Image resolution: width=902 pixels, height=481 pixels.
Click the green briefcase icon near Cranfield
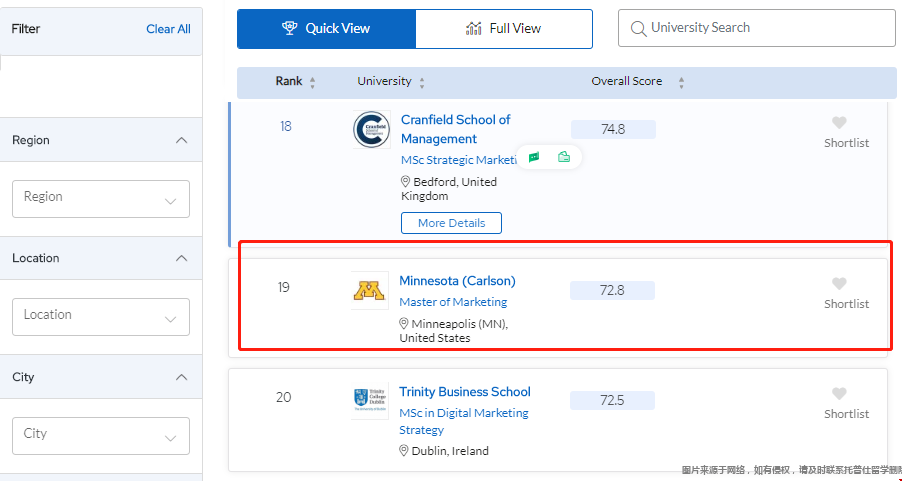(x=564, y=157)
